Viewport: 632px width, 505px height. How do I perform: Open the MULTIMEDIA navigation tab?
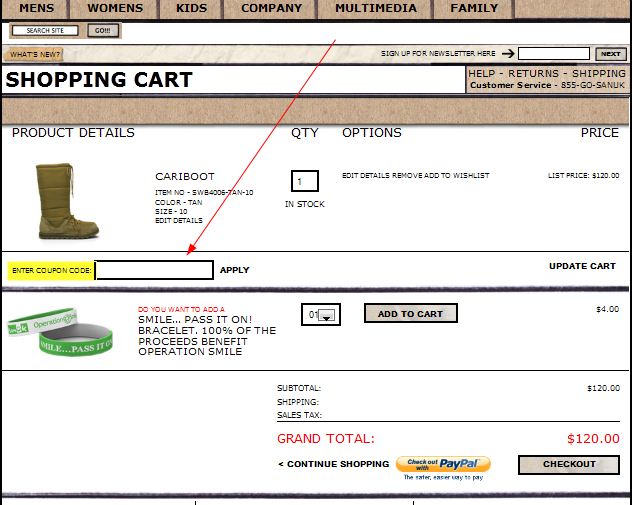376,8
